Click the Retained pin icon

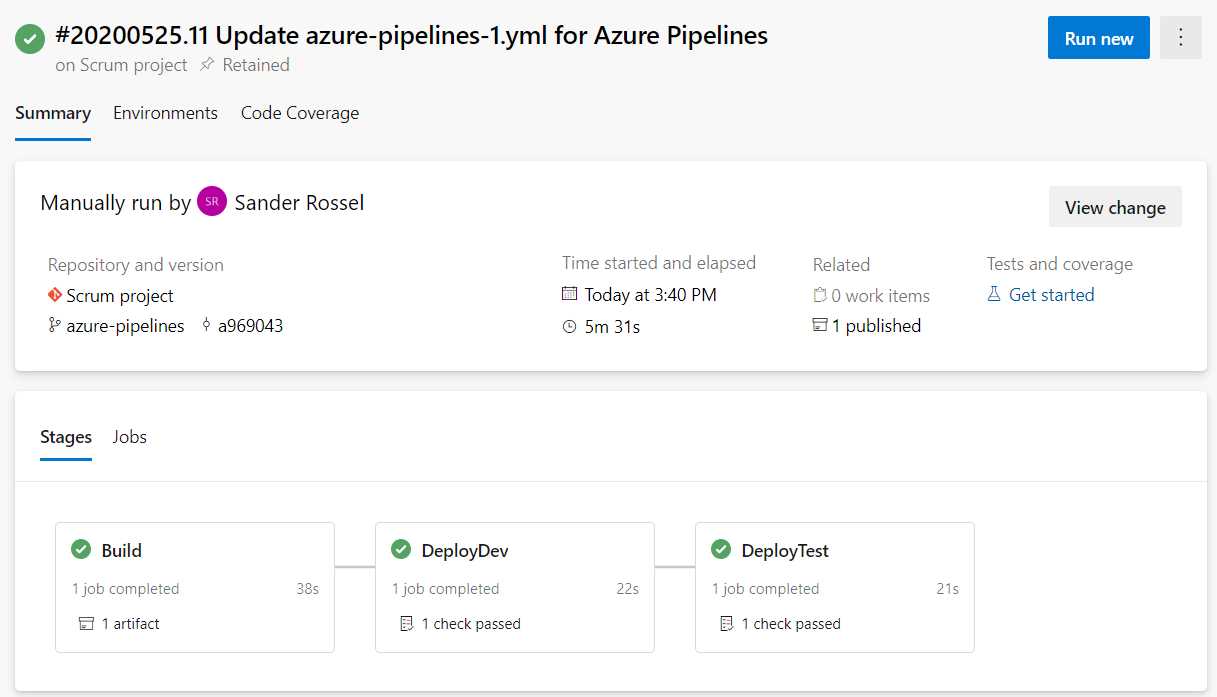(x=208, y=65)
